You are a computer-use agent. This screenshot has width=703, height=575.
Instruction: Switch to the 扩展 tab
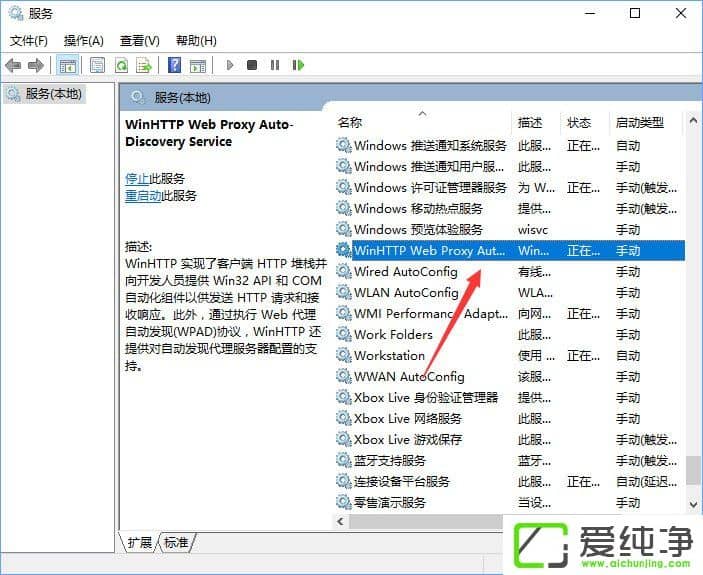click(x=139, y=543)
